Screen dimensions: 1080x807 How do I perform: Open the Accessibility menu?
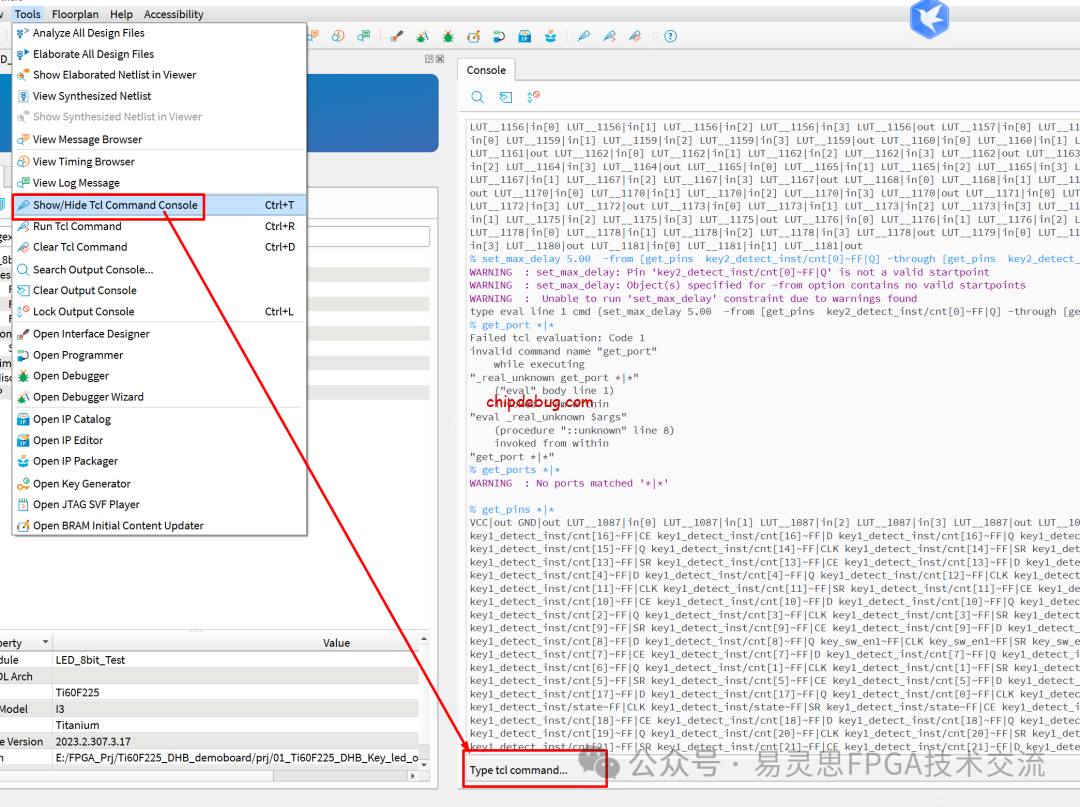pyautogui.click(x=173, y=14)
